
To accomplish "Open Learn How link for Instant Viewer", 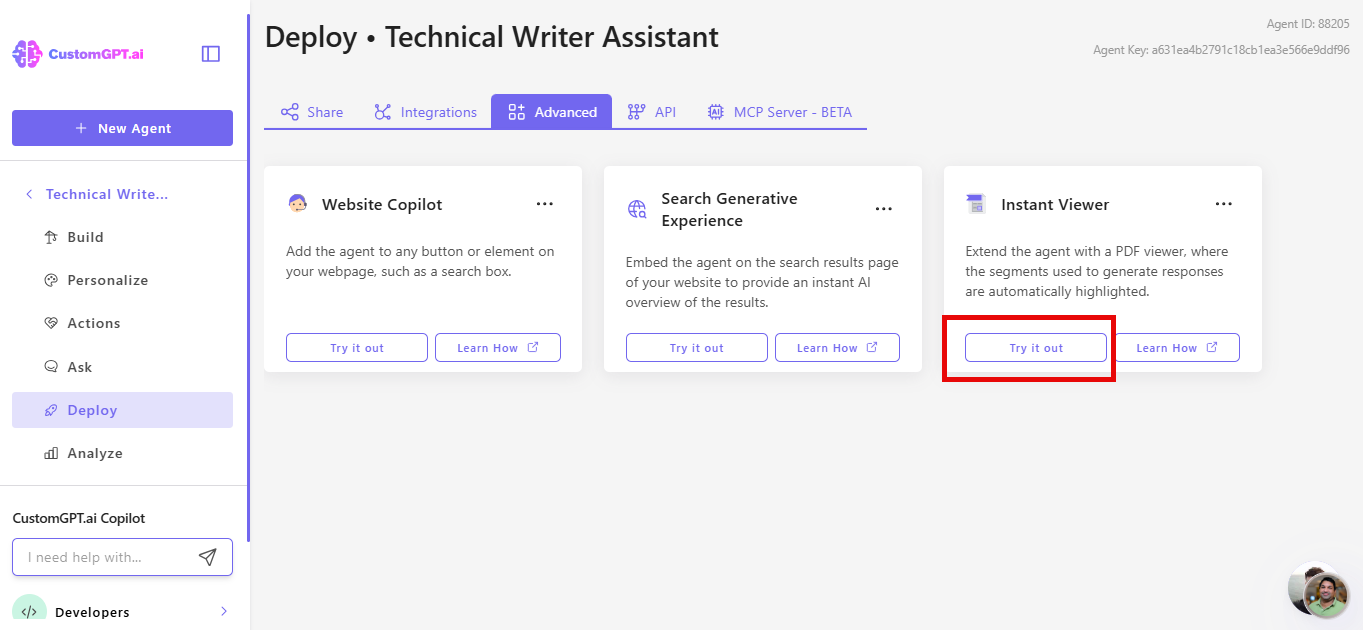I will pyautogui.click(x=1177, y=348).
